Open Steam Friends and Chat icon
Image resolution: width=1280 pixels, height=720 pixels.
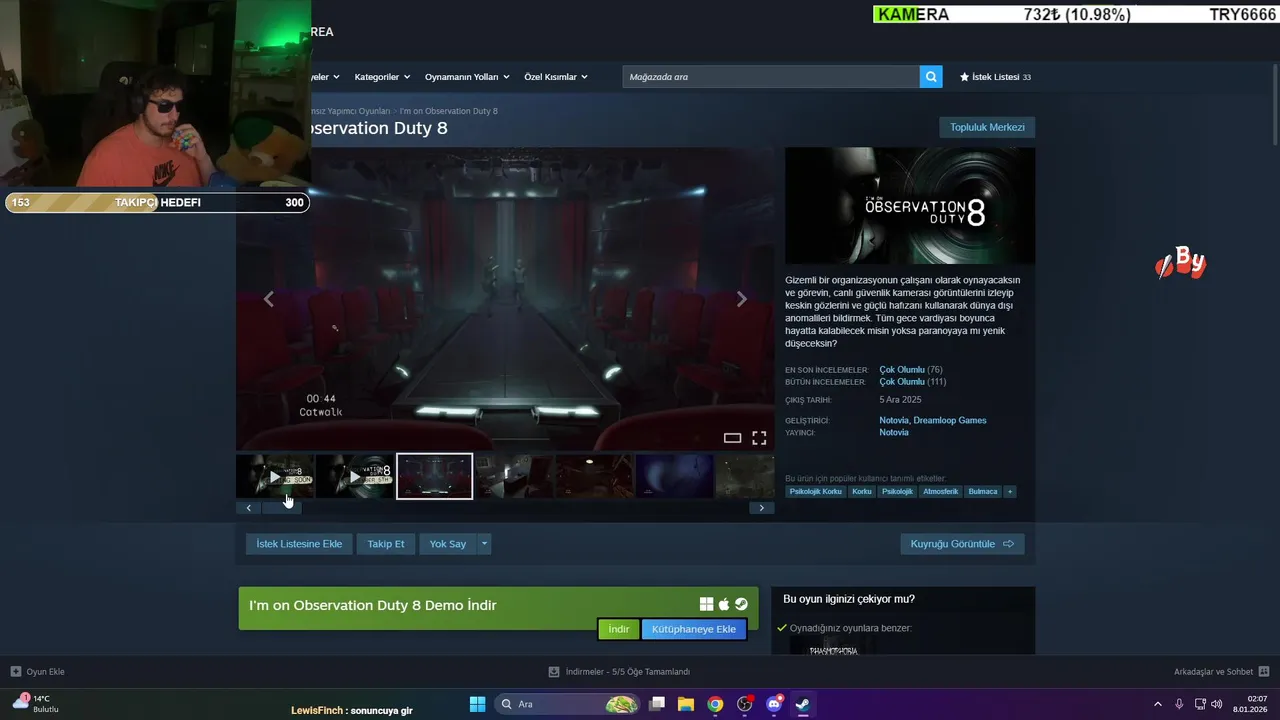pyautogui.click(x=1264, y=672)
